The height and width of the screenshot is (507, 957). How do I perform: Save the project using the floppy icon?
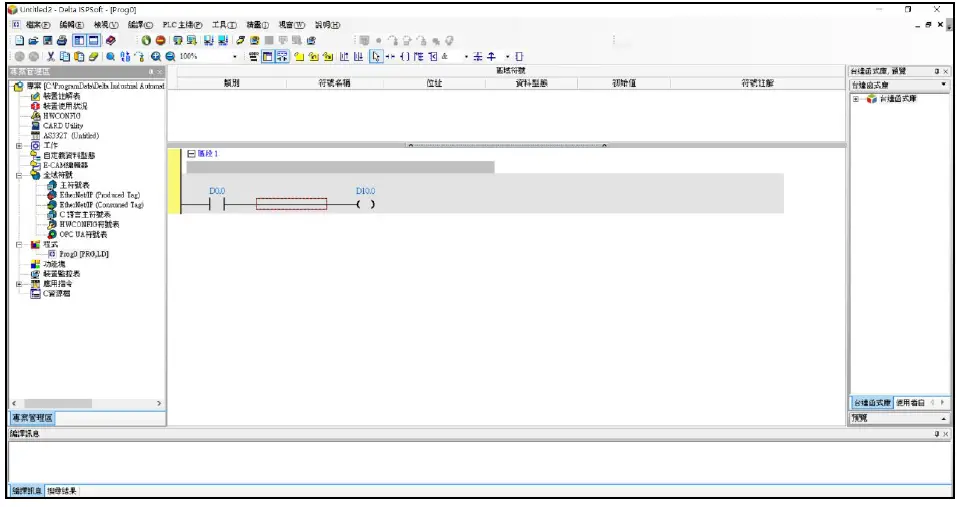point(48,40)
